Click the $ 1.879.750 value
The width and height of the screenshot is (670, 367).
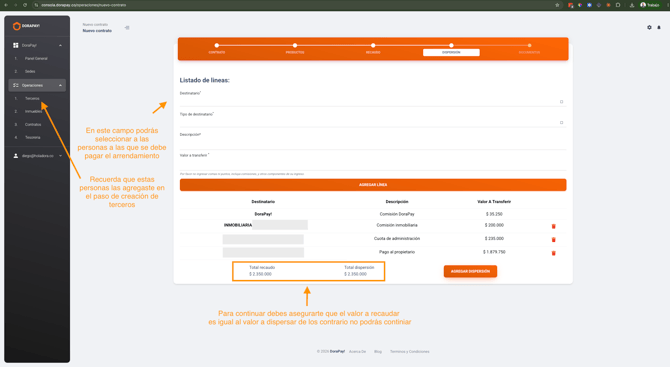click(494, 252)
